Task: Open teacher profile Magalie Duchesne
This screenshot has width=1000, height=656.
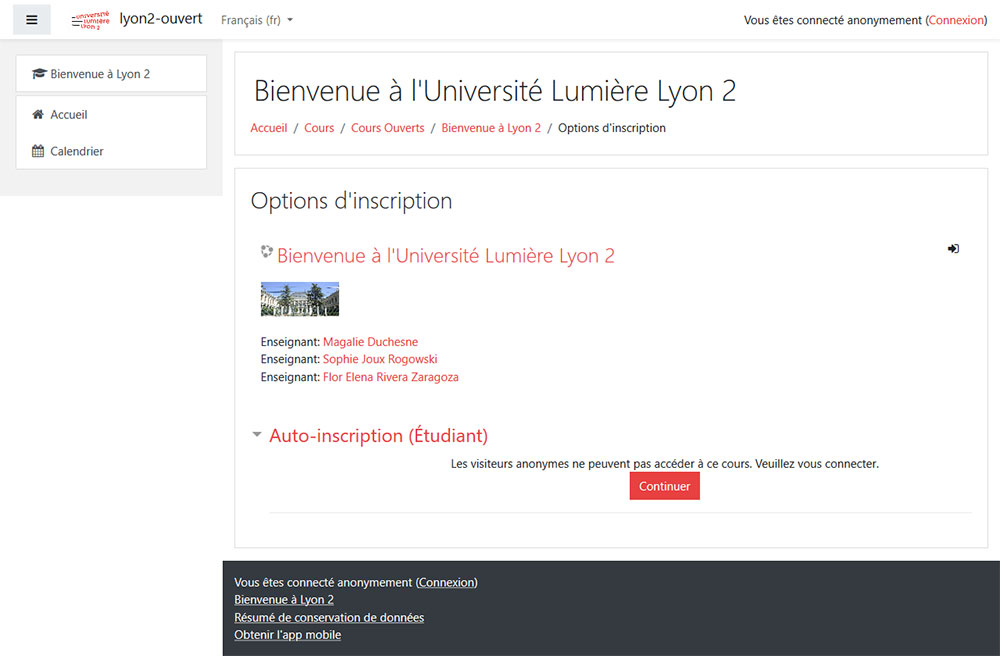Action: point(371,342)
